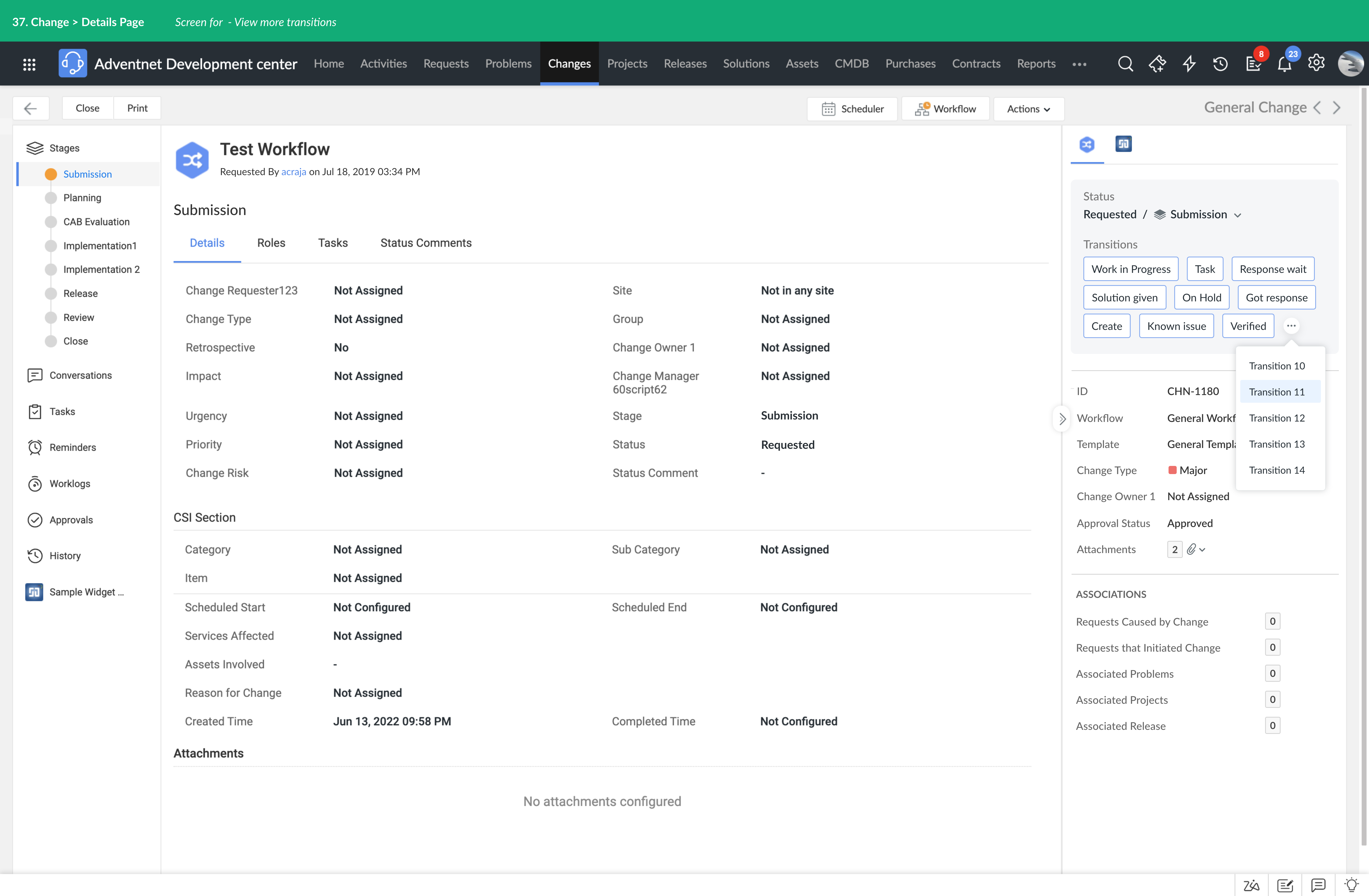1369x896 pixels.
Task: Select the Release stage
Action: point(80,294)
